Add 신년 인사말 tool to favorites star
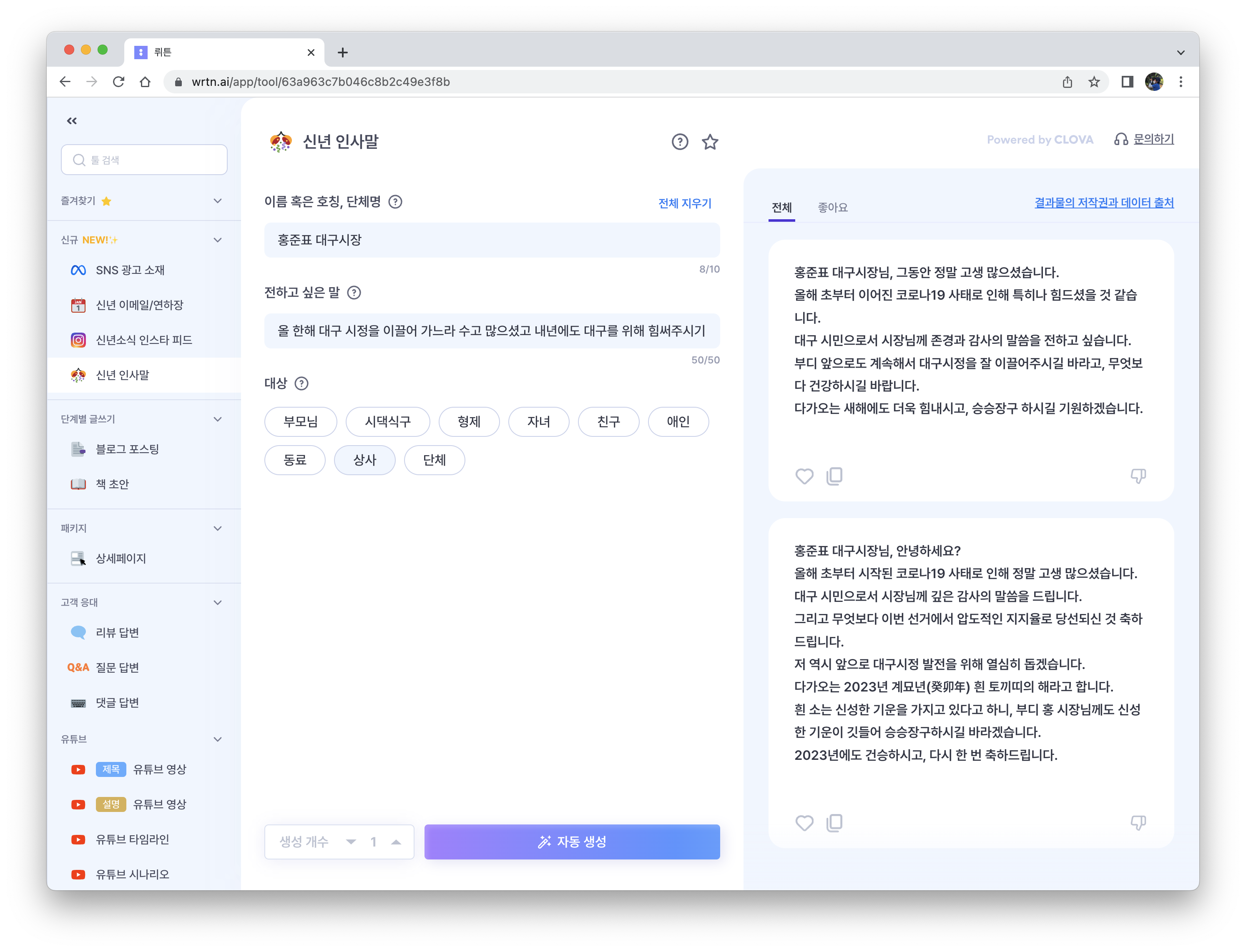 pos(710,142)
